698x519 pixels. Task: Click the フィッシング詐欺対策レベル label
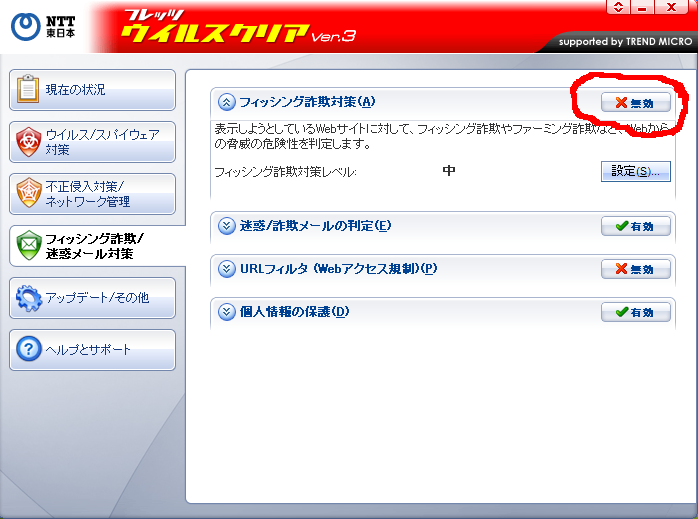pyautogui.click(x=285, y=172)
